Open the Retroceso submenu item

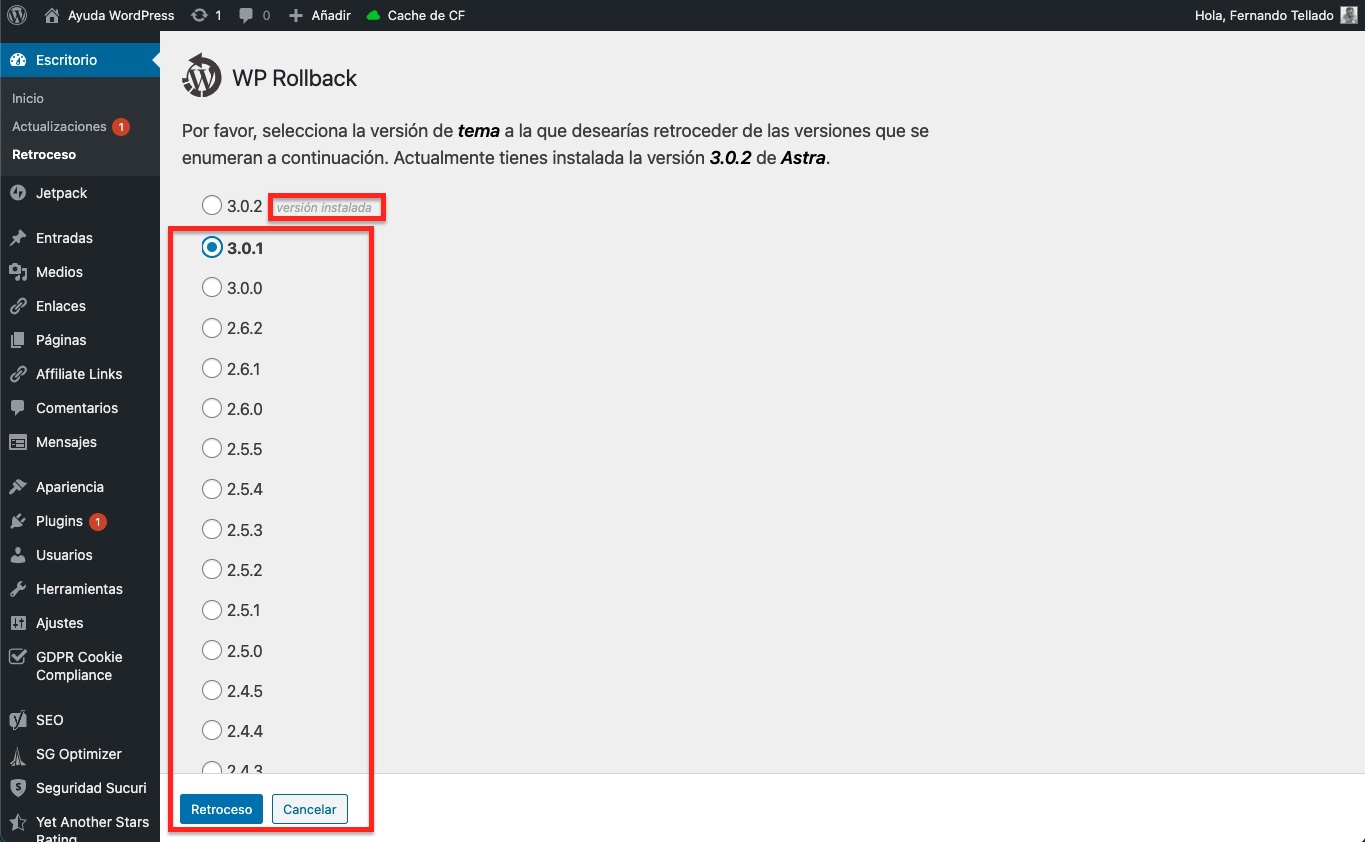coord(44,155)
